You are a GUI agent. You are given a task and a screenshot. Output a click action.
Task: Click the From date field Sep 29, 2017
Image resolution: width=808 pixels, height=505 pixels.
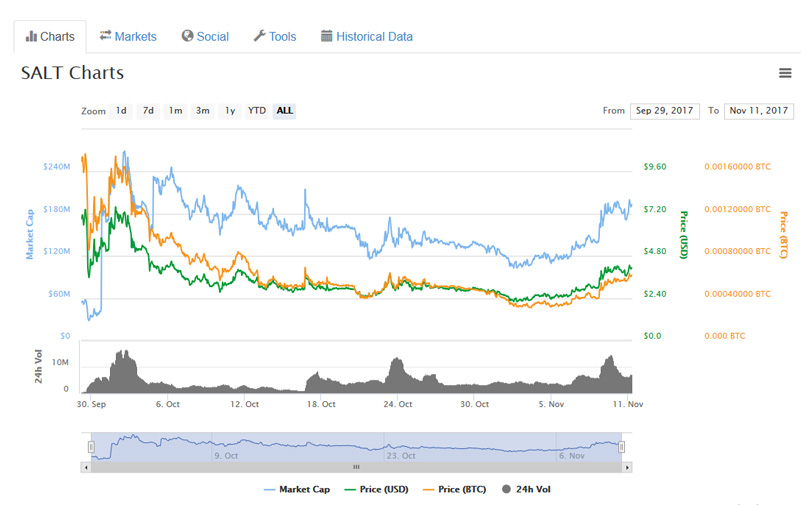pos(664,111)
